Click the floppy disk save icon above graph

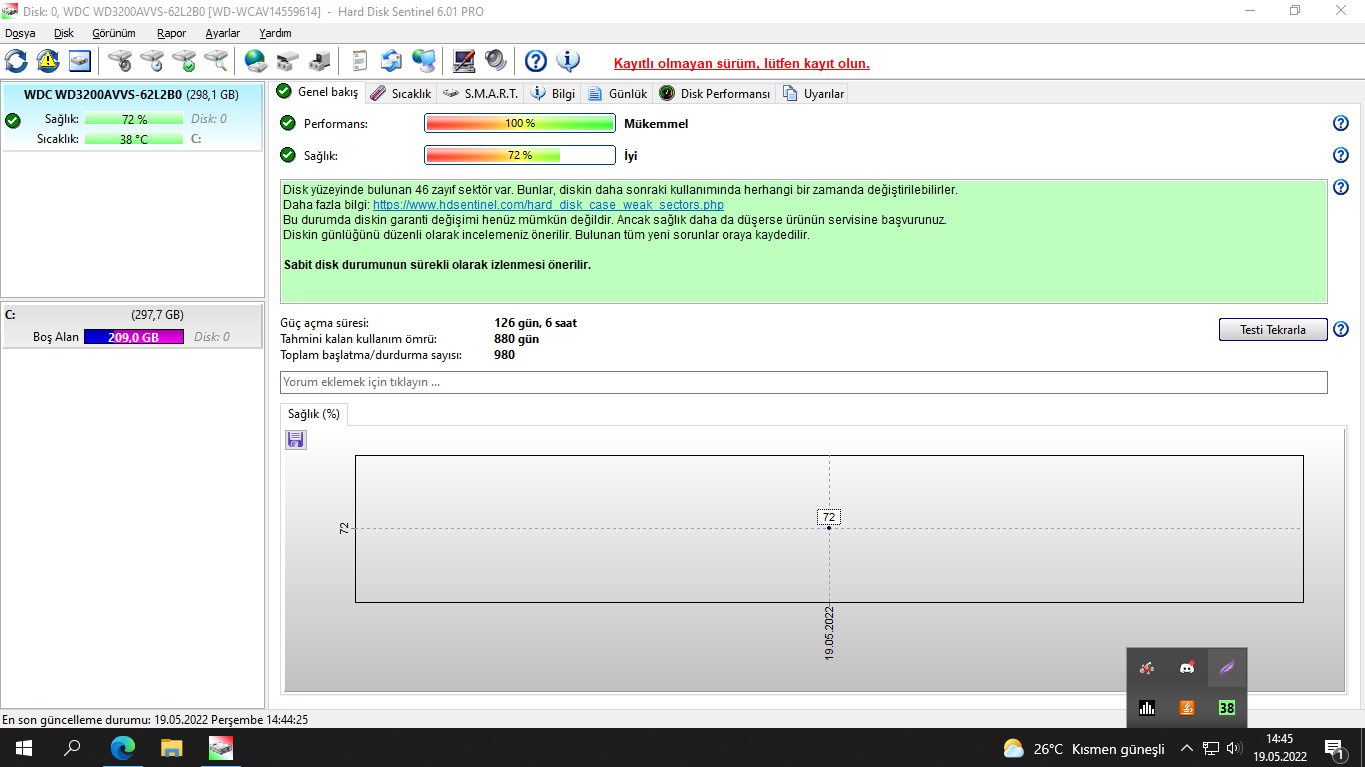point(296,440)
